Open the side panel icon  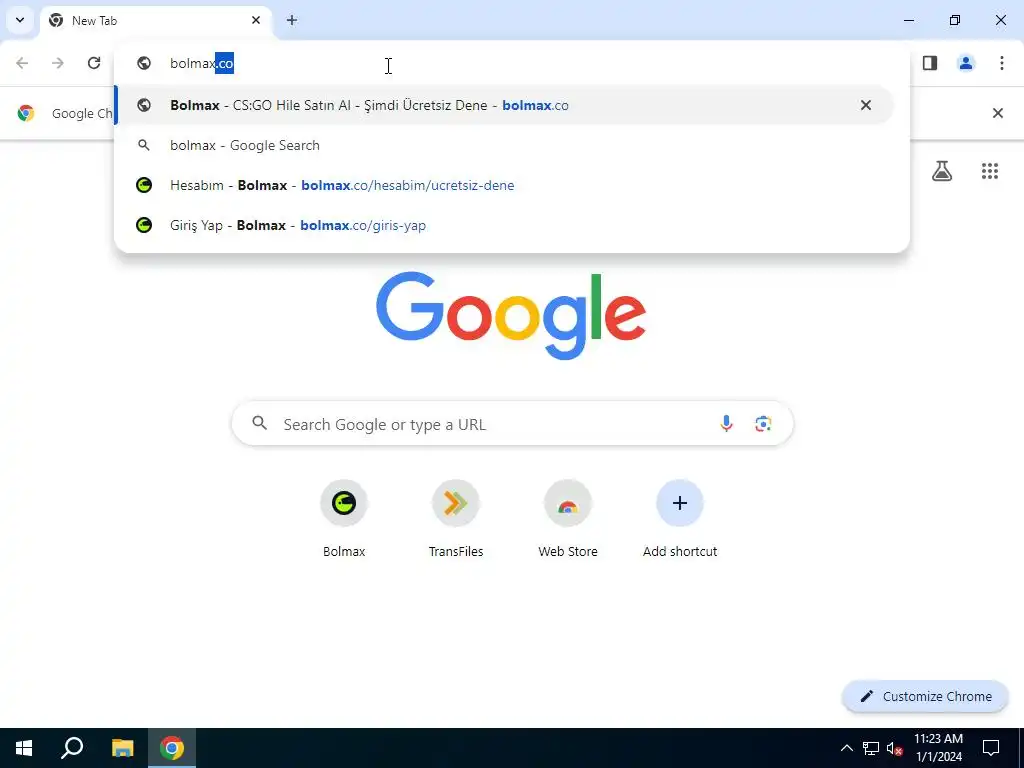coord(930,63)
